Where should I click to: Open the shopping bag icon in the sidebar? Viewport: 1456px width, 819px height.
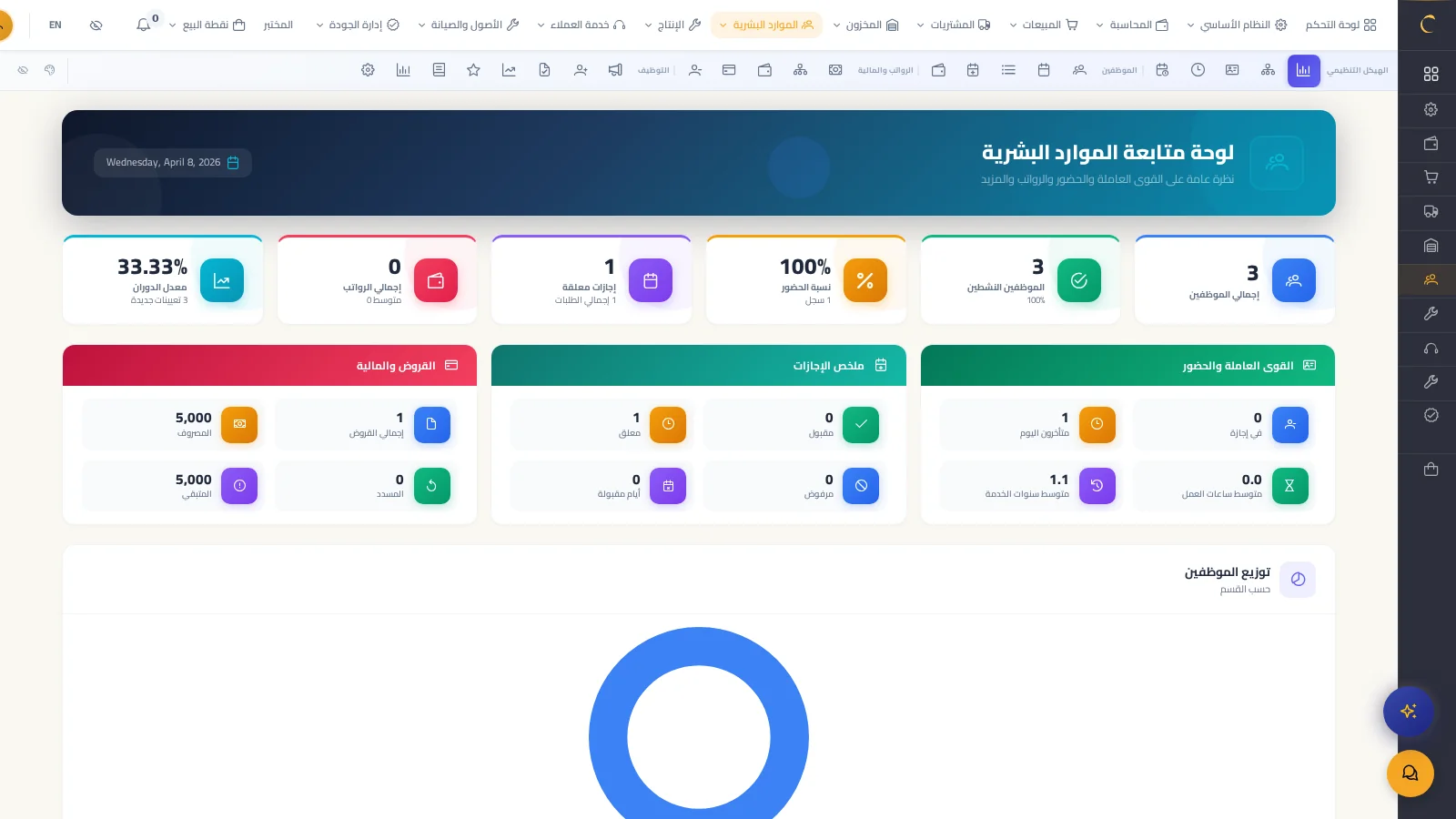(1431, 470)
